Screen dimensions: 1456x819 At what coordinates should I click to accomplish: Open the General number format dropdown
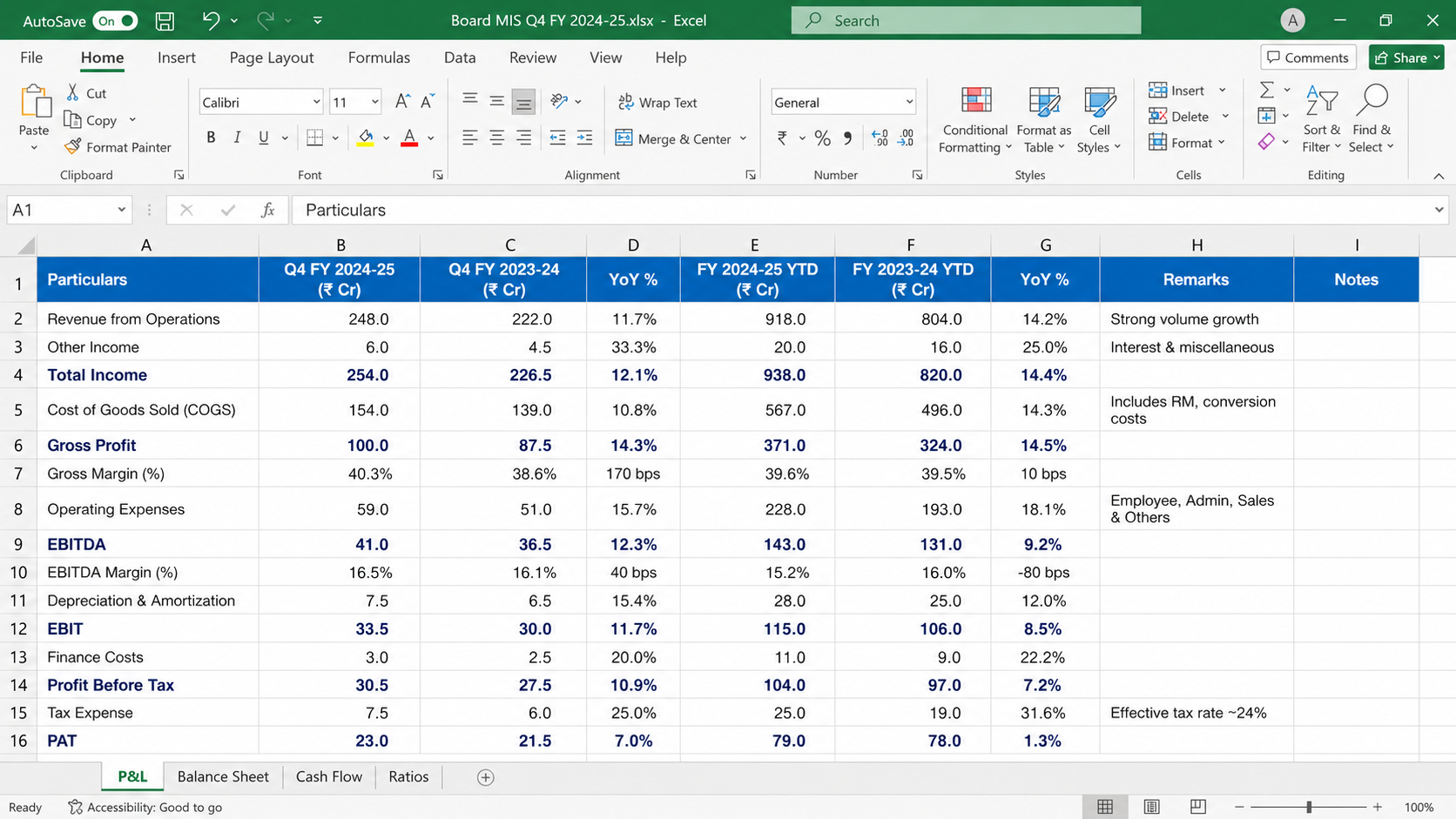(909, 103)
